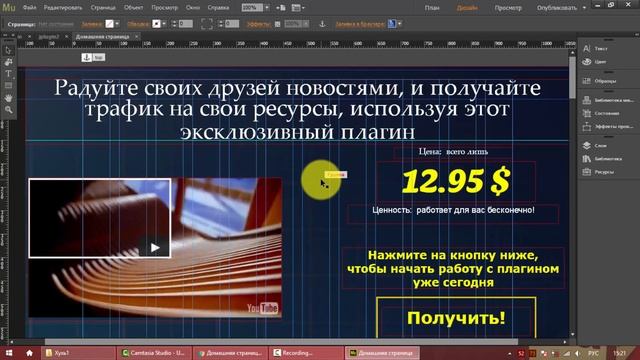Click the browser fill color swatch
The image size is (640, 360).
click(392, 24)
